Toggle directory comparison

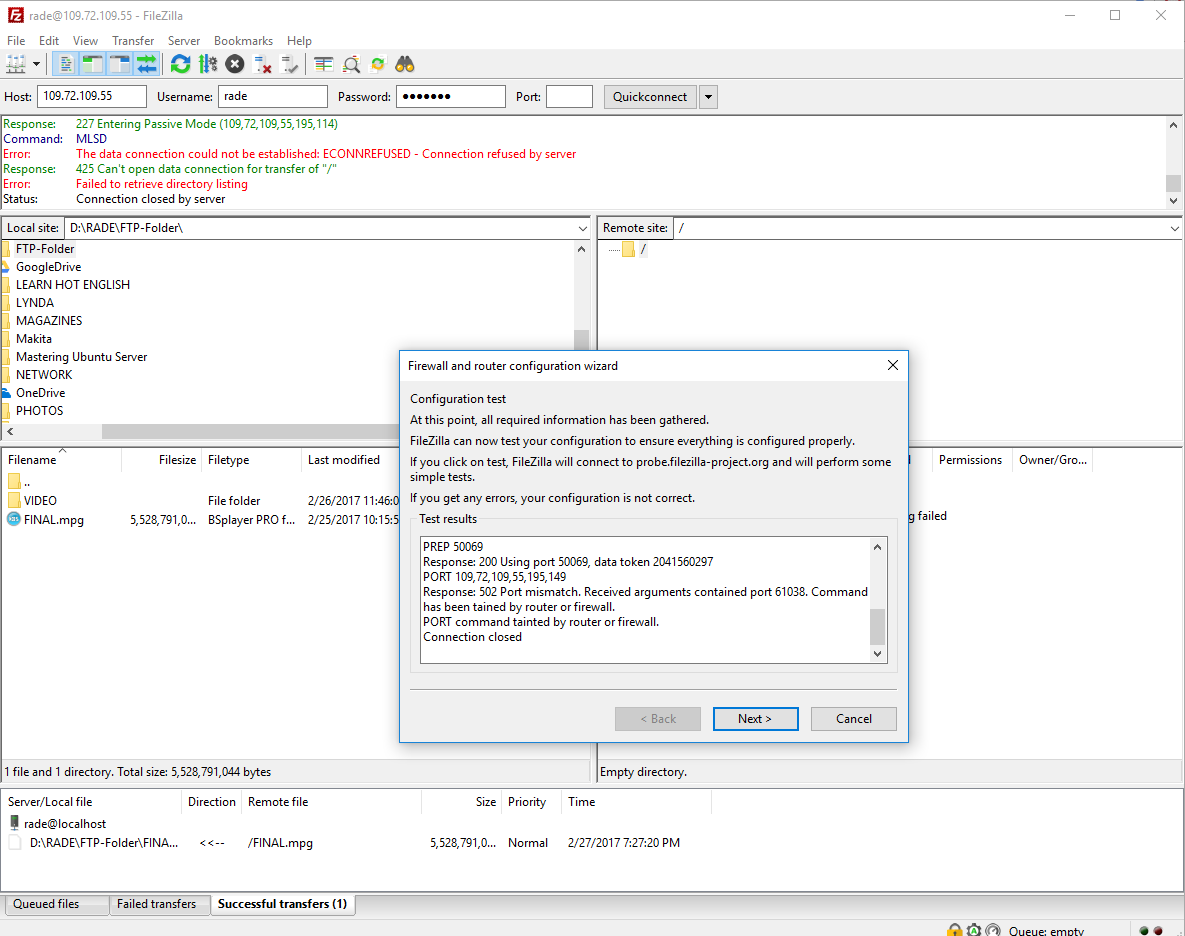351,64
